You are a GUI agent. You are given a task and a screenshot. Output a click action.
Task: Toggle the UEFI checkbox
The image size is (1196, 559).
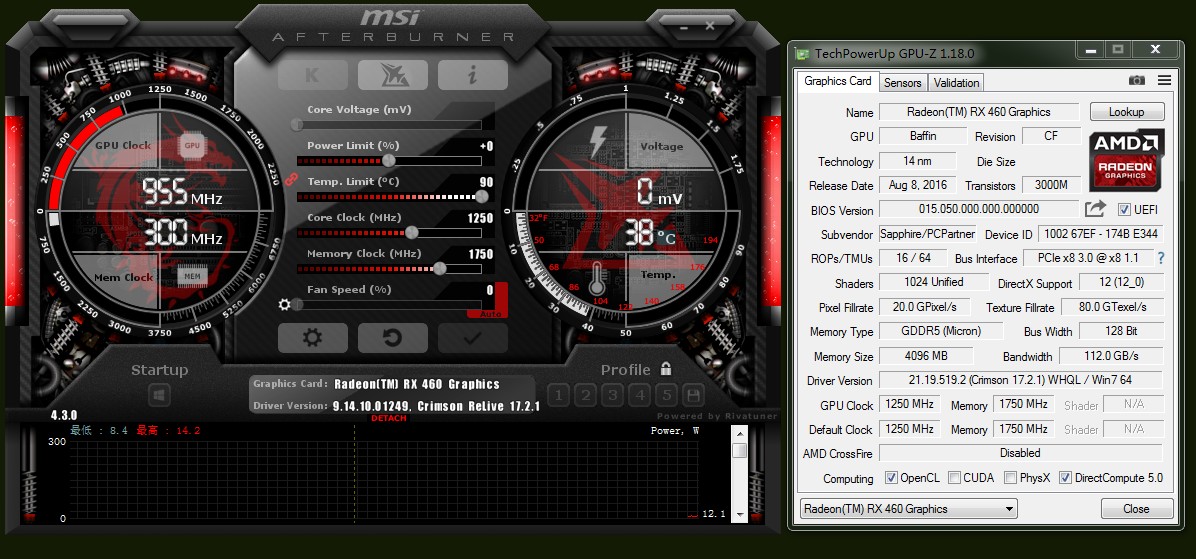point(1124,209)
